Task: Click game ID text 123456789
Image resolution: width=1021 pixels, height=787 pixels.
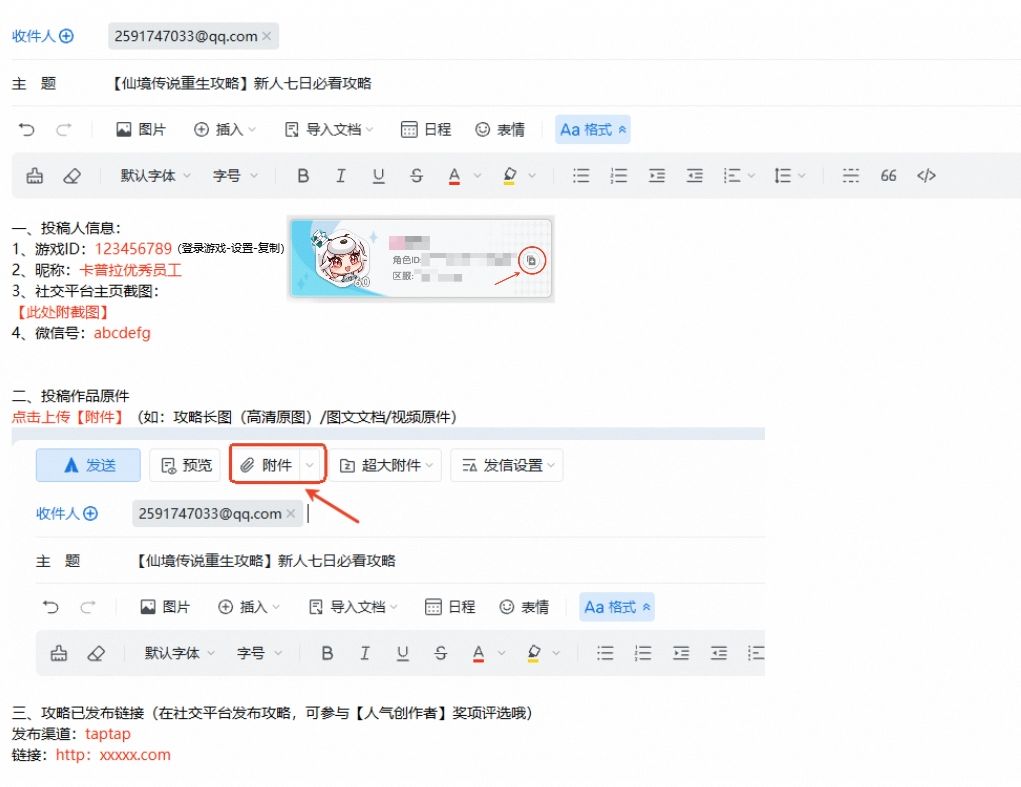Action: click(x=133, y=249)
